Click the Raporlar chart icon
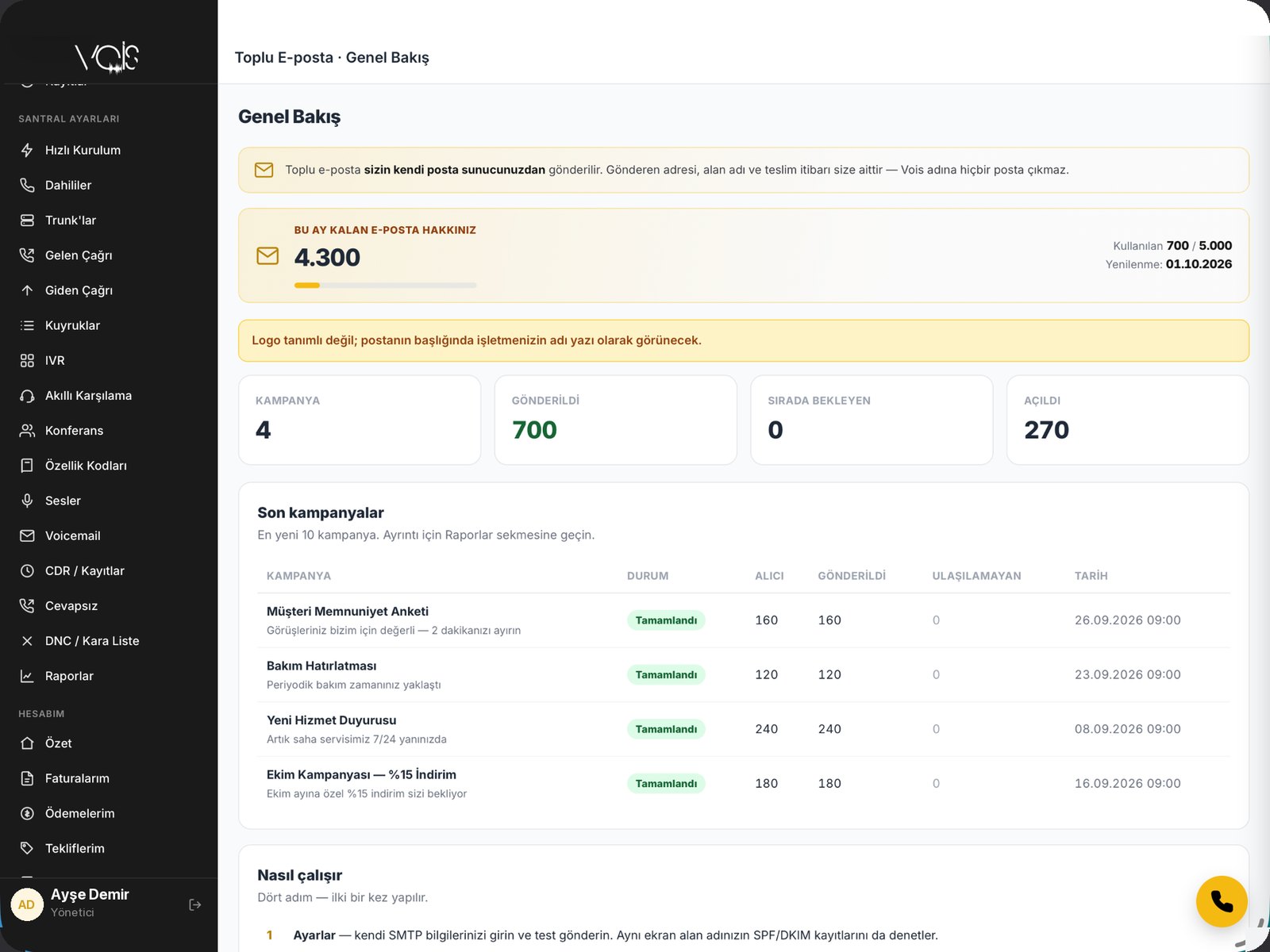The height and width of the screenshot is (952, 1270). [27, 676]
